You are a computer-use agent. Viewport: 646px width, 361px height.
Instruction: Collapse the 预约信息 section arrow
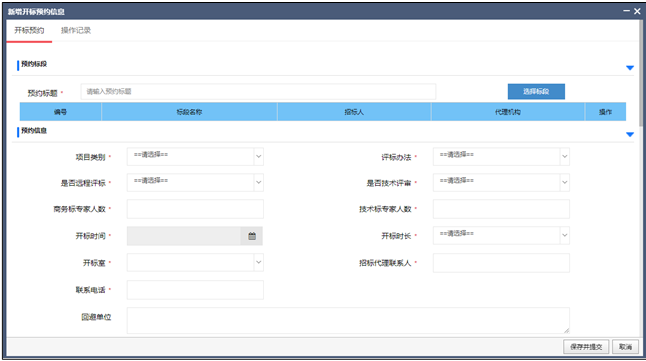(630, 134)
